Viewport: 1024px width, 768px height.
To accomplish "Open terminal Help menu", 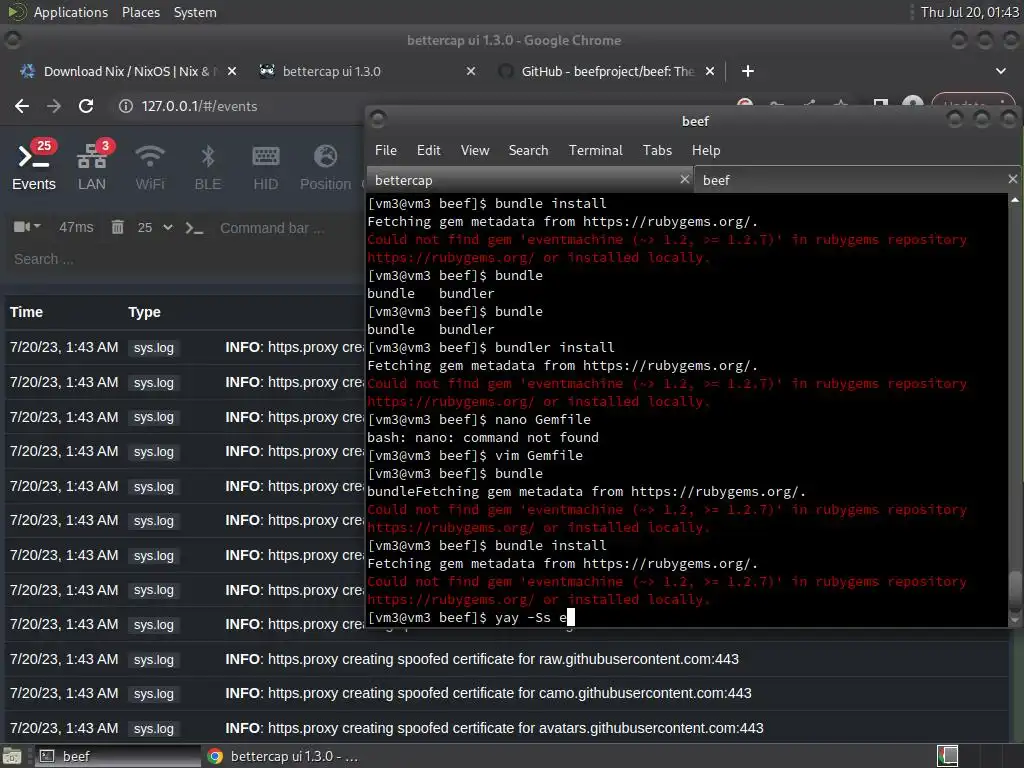I will (x=706, y=150).
